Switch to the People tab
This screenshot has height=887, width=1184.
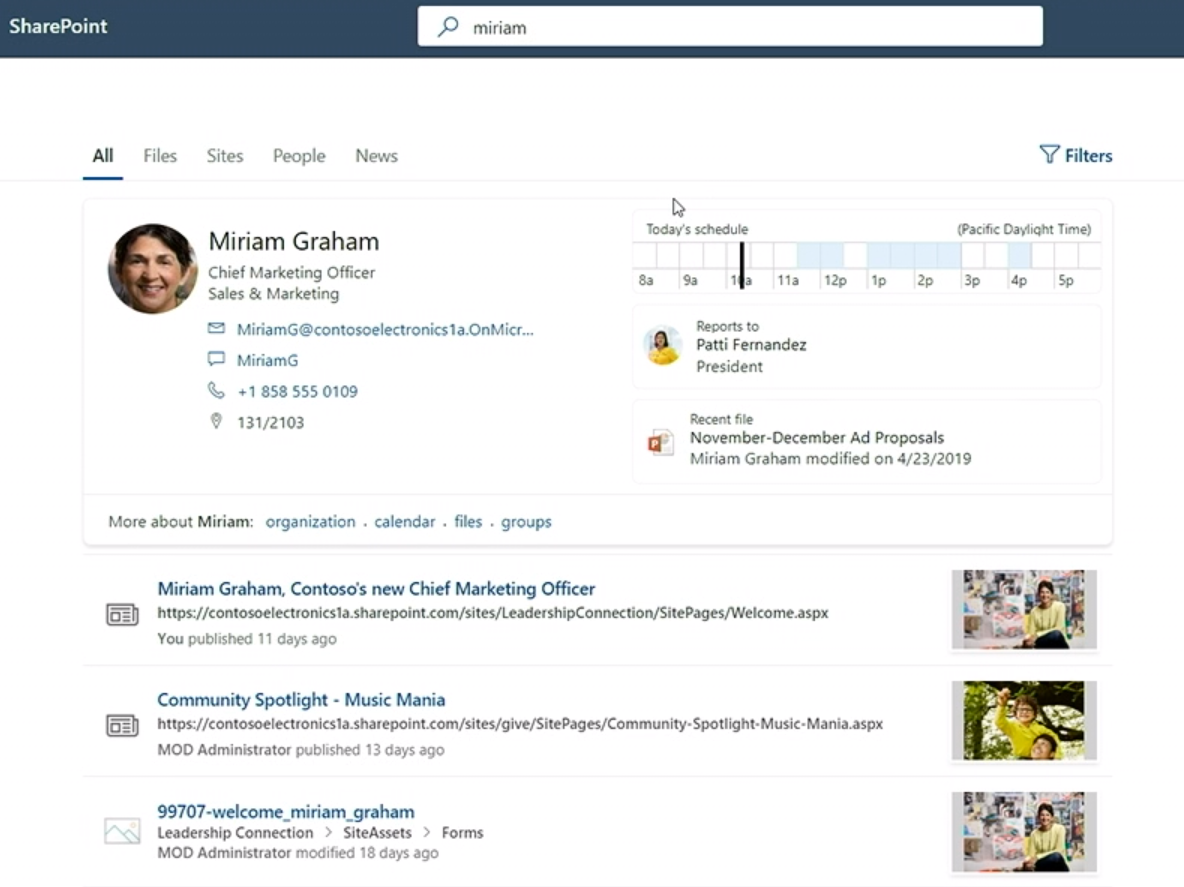pyautogui.click(x=299, y=156)
